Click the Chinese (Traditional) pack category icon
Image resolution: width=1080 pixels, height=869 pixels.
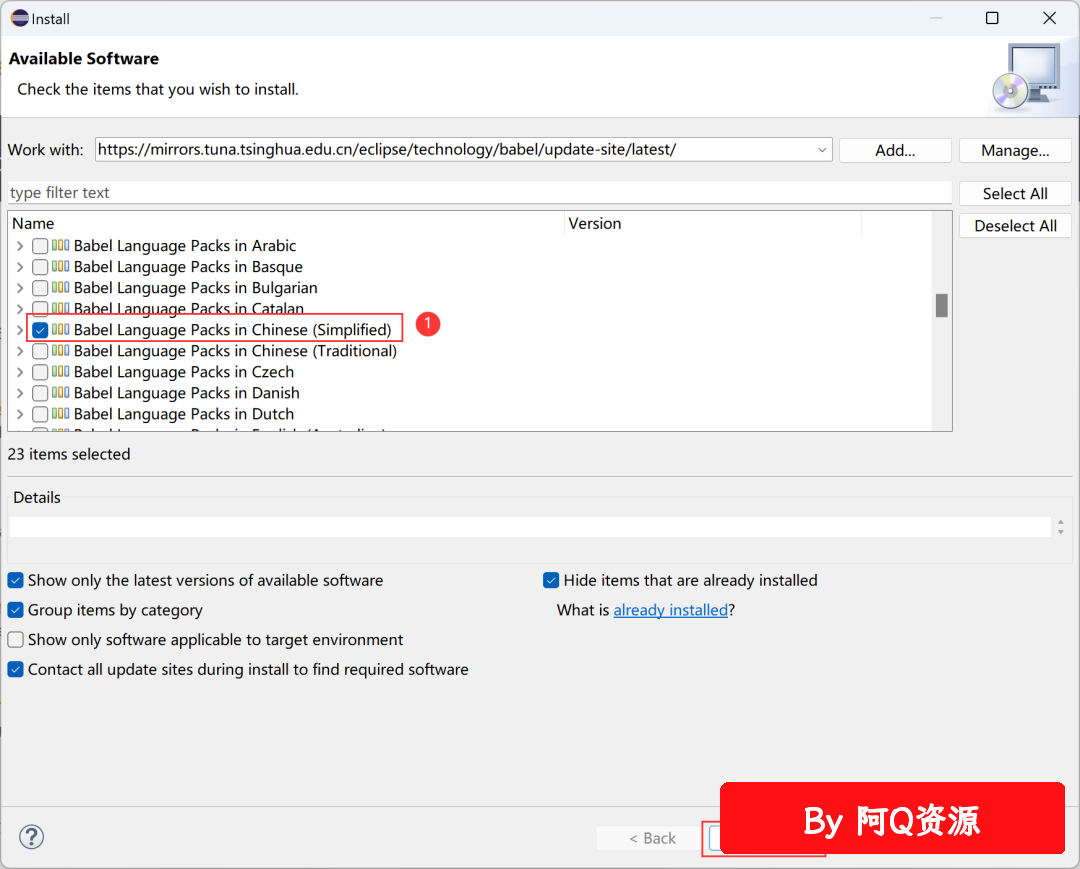click(x=61, y=350)
